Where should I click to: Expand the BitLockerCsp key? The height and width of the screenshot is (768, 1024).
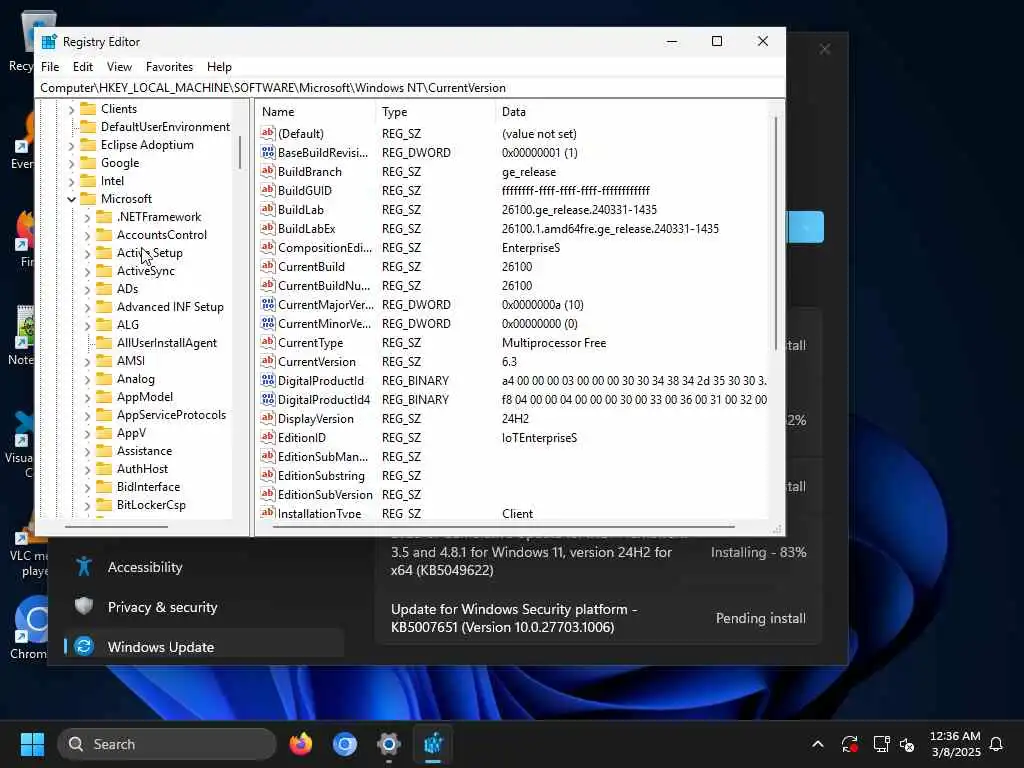pos(88,505)
